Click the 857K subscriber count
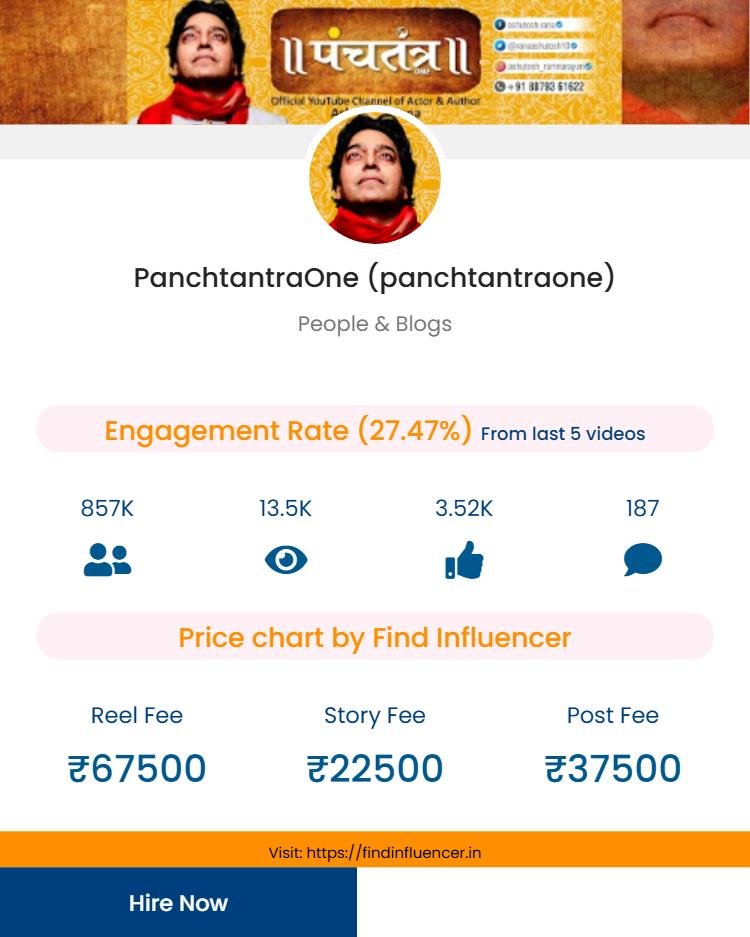750x937 pixels. point(108,508)
